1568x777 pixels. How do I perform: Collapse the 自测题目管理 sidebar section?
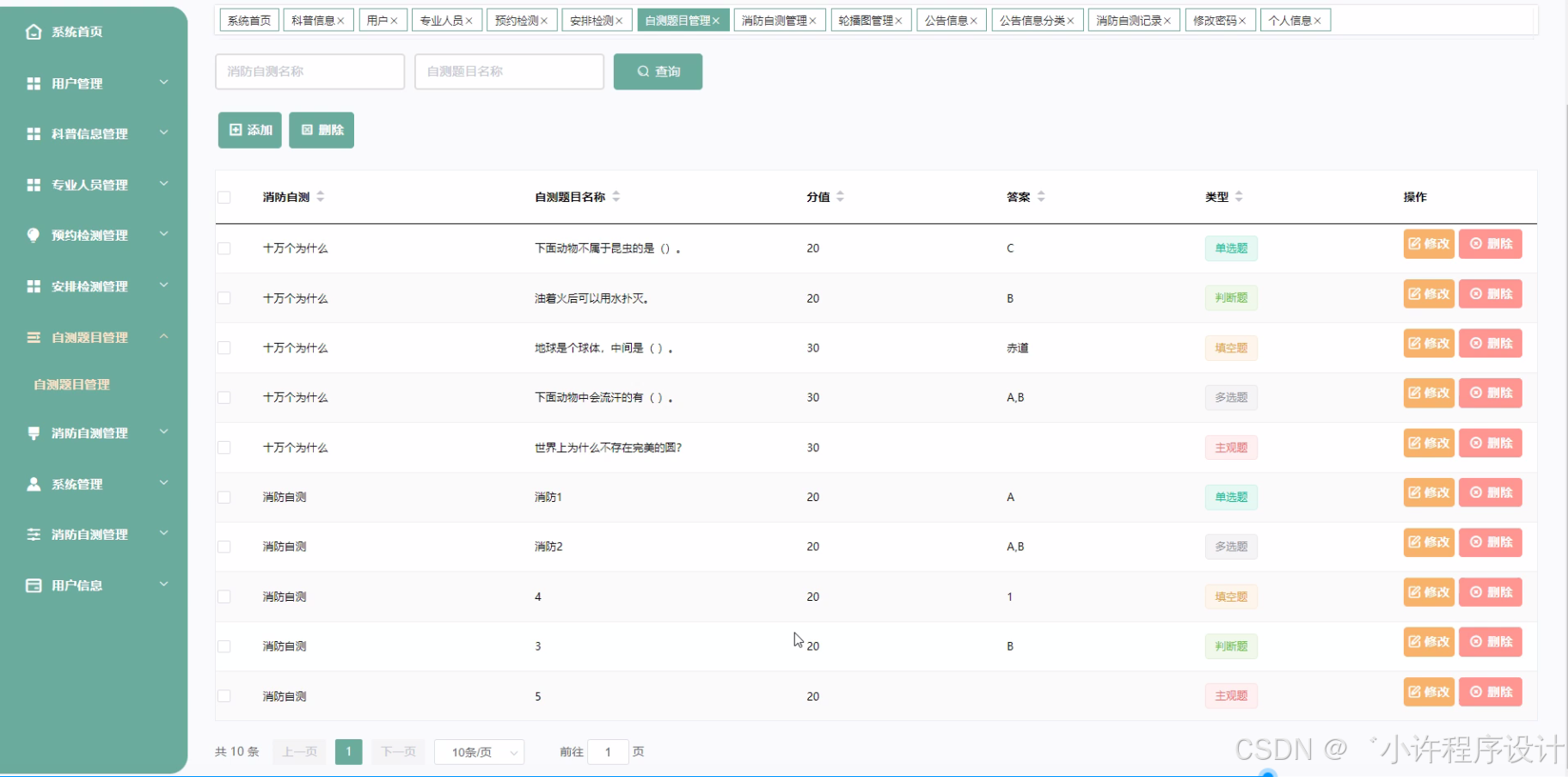pos(94,337)
